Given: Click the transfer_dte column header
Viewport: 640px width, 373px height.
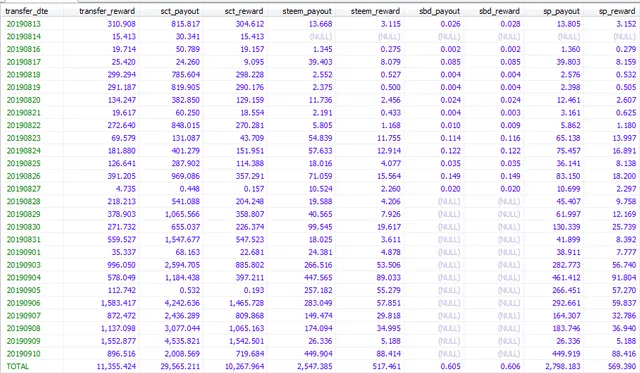Looking at the screenshot, I should [x=27, y=11].
